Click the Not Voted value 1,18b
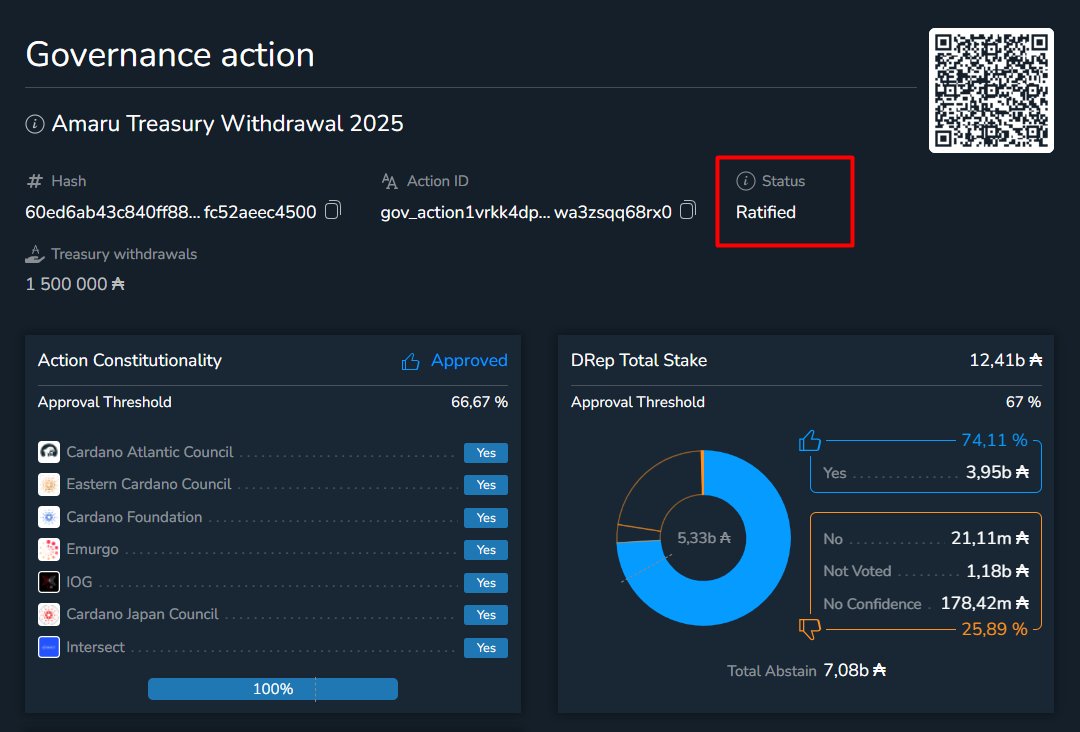The width and height of the screenshot is (1080, 732). (997, 571)
